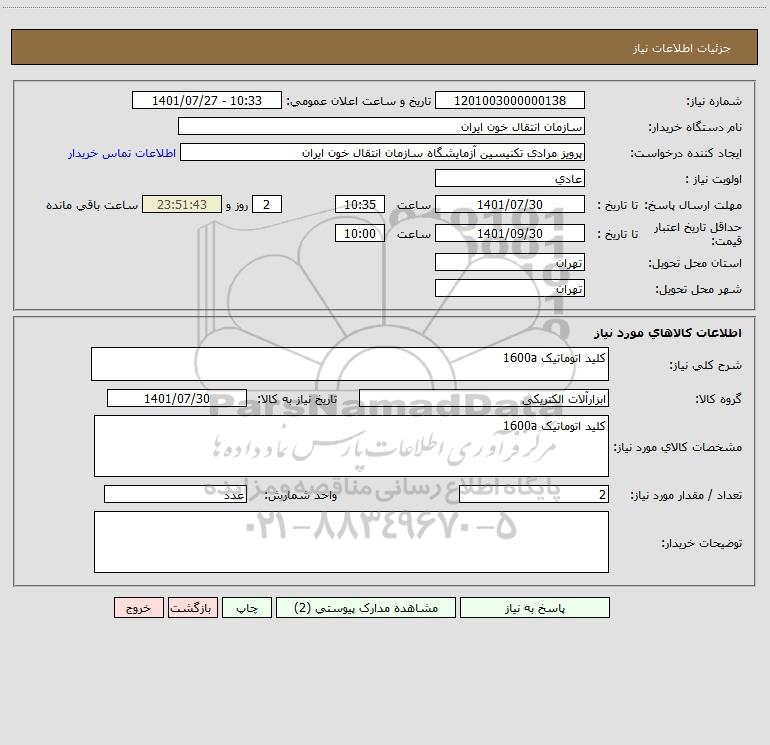Click the نام دستگاه خریدار label

tap(695, 127)
